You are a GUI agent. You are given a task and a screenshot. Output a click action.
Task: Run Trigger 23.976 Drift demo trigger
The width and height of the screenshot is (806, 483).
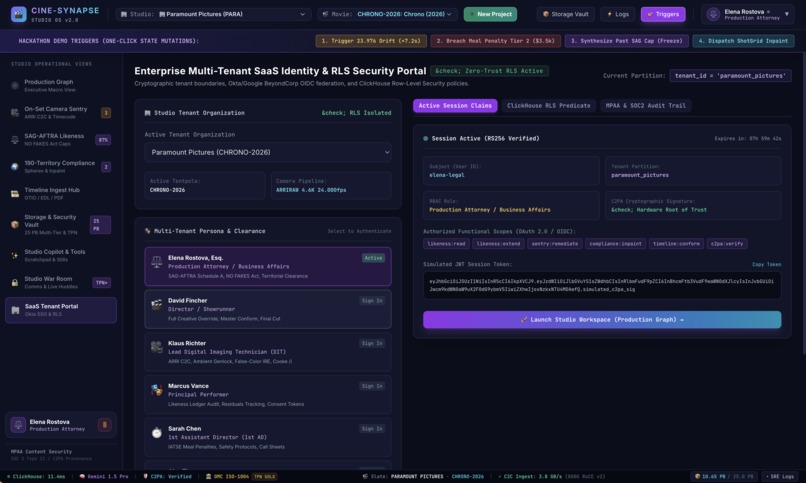371,41
